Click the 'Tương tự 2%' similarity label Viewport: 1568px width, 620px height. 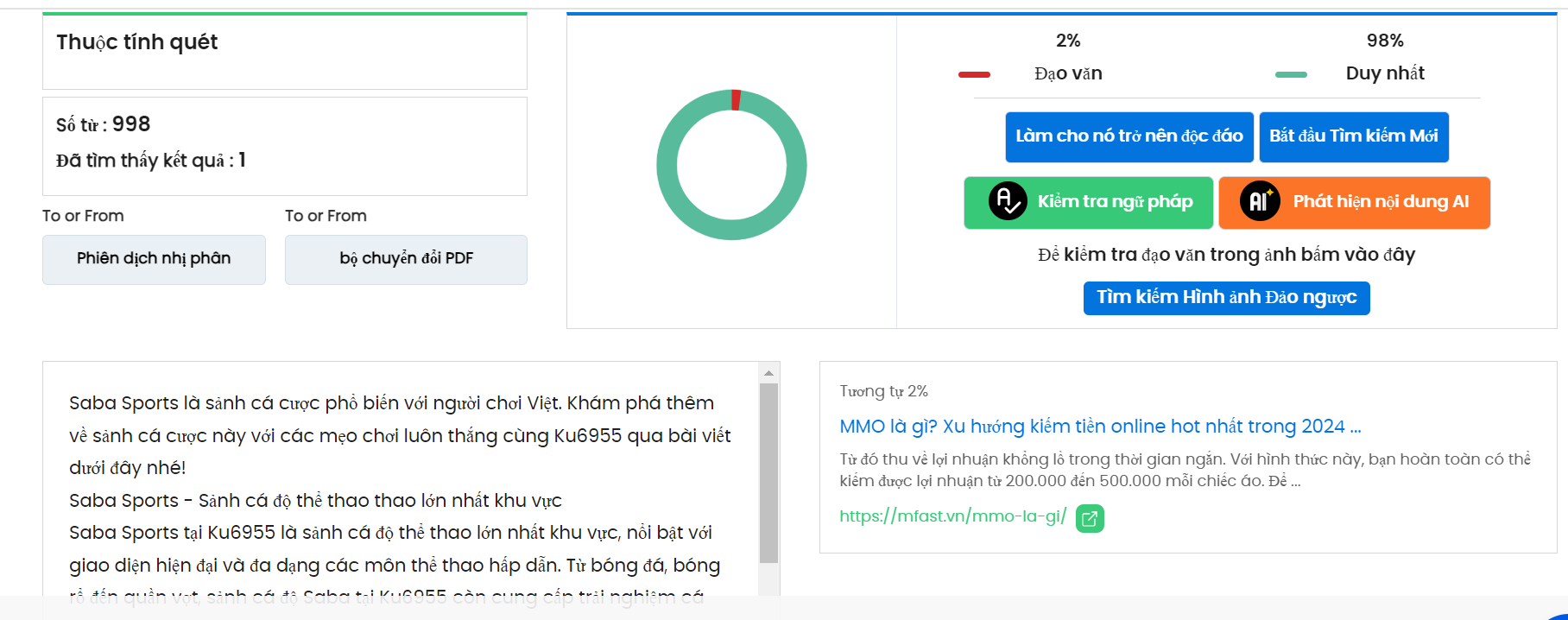(x=883, y=391)
